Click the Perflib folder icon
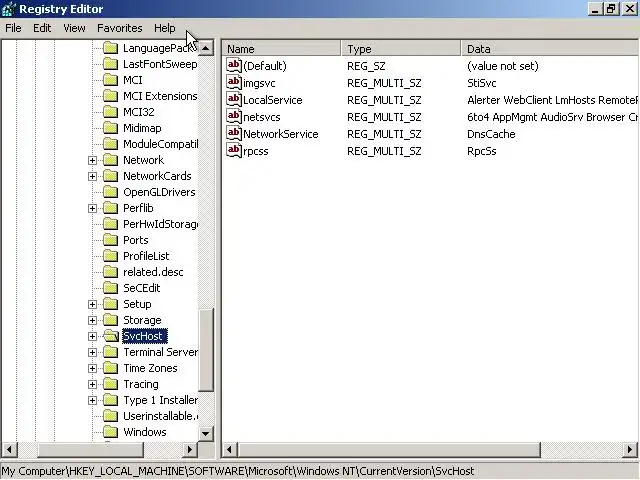 [111, 208]
